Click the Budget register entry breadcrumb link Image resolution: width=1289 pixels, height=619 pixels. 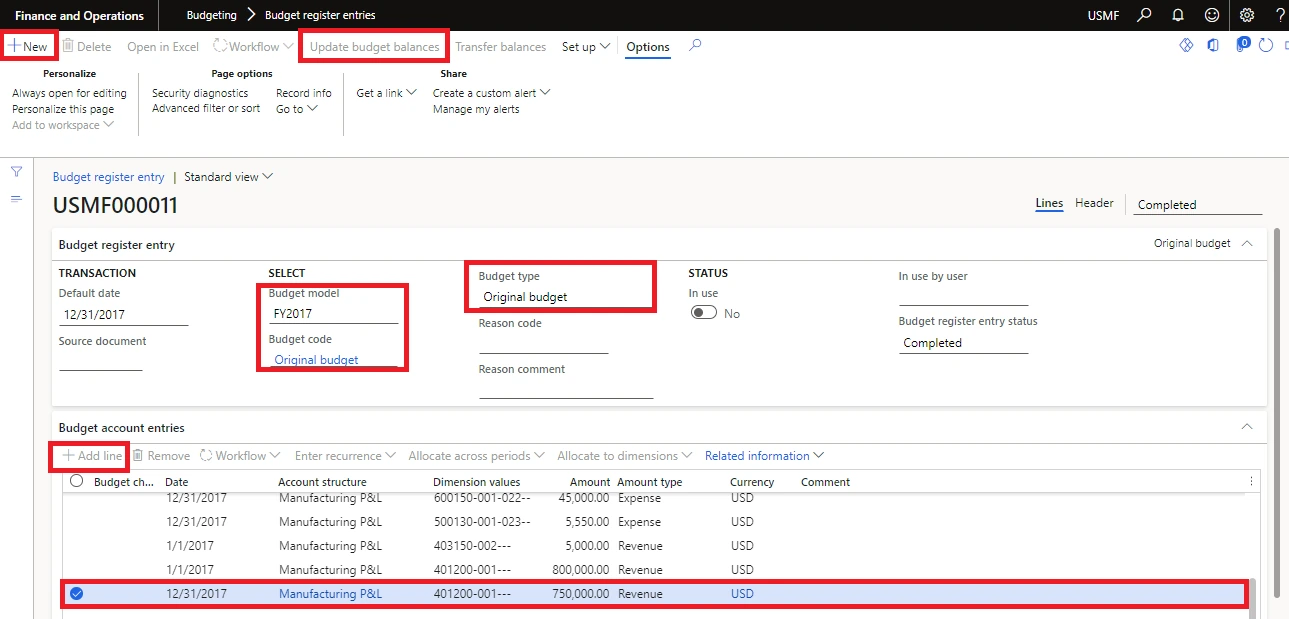(x=108, y=177)
